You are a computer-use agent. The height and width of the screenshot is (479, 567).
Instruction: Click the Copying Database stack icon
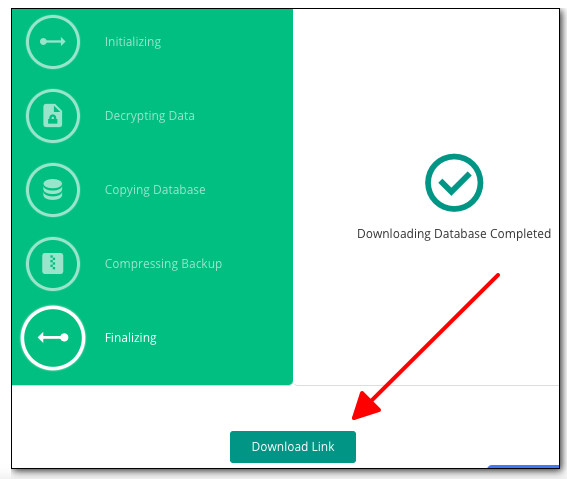[x=53, y=189]
